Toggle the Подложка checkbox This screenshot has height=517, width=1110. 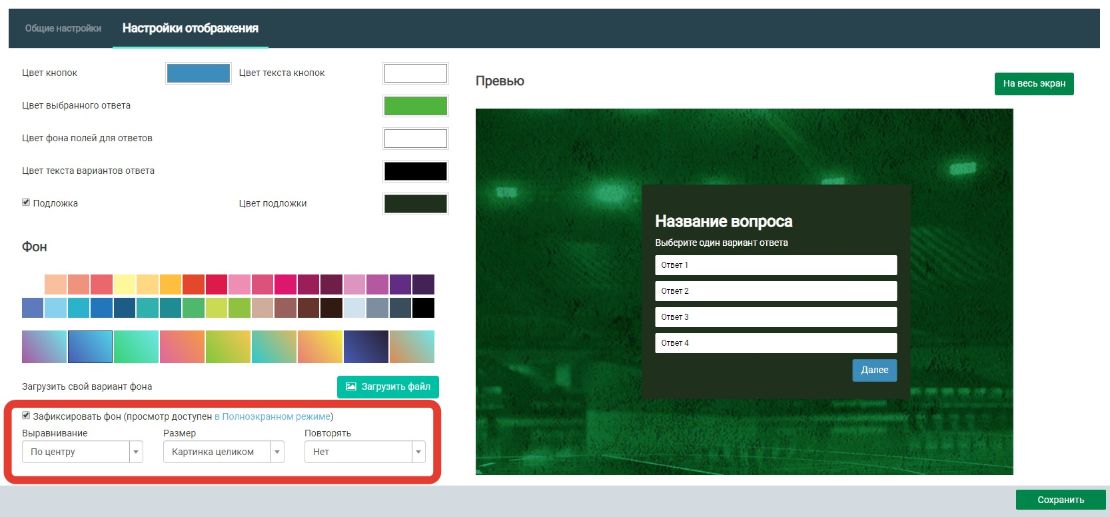click(26, 203)
